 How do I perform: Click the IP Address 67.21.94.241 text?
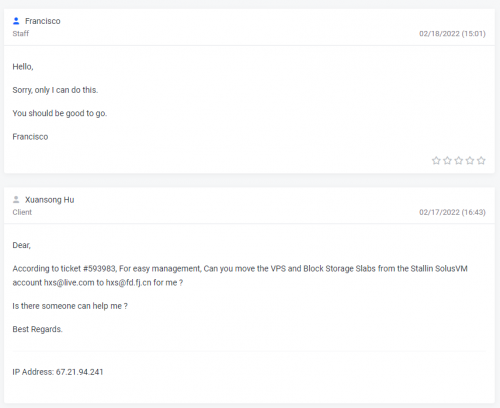58,372
